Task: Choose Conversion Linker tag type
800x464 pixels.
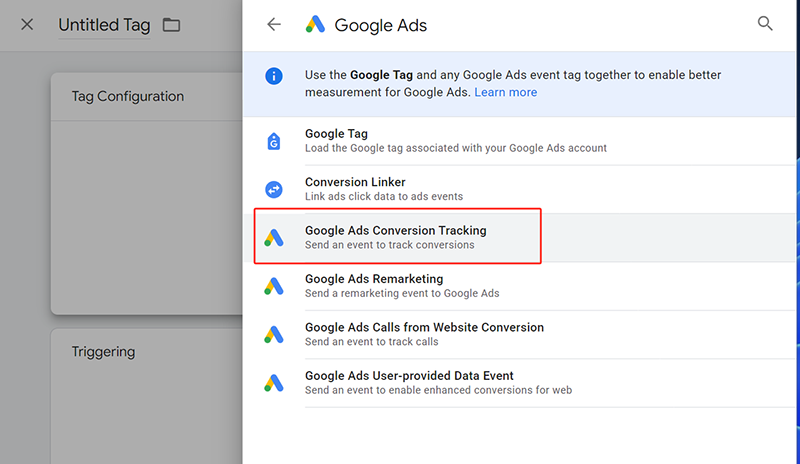Action: coord(355,183)
